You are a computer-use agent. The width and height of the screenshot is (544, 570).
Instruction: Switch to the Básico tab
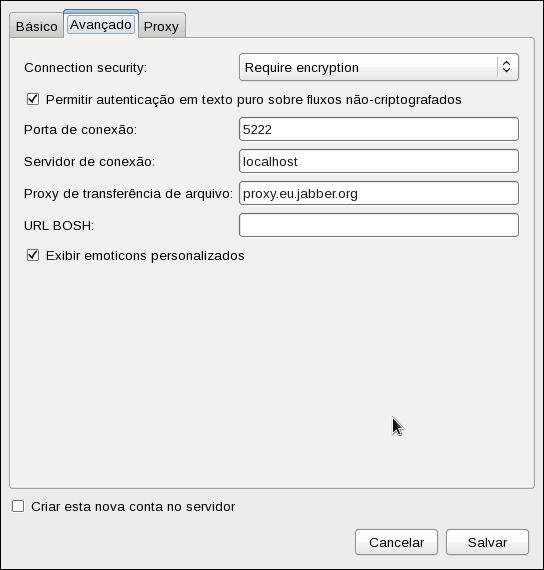pos(37,26)
